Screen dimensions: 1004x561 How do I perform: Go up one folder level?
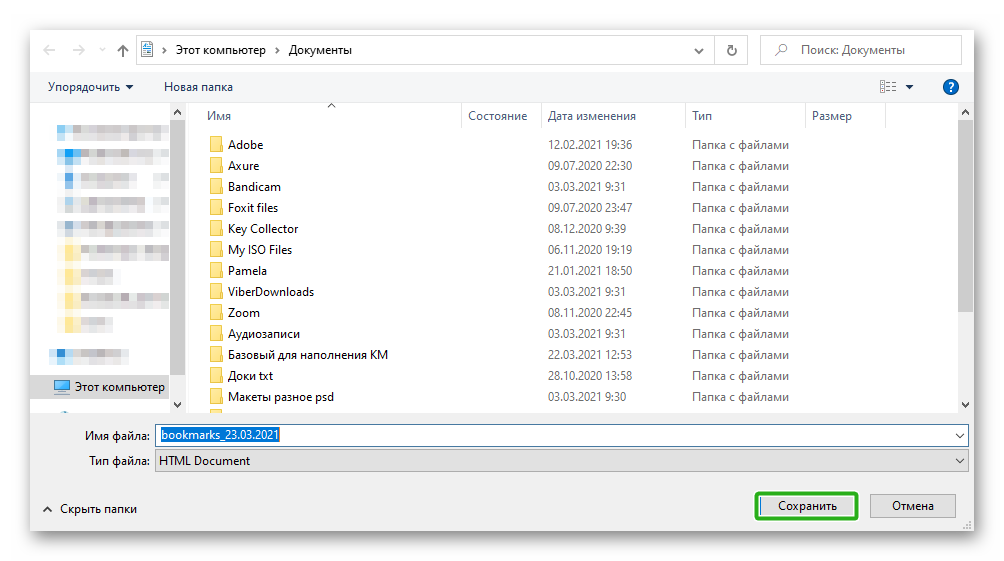[x=122, y=50]
